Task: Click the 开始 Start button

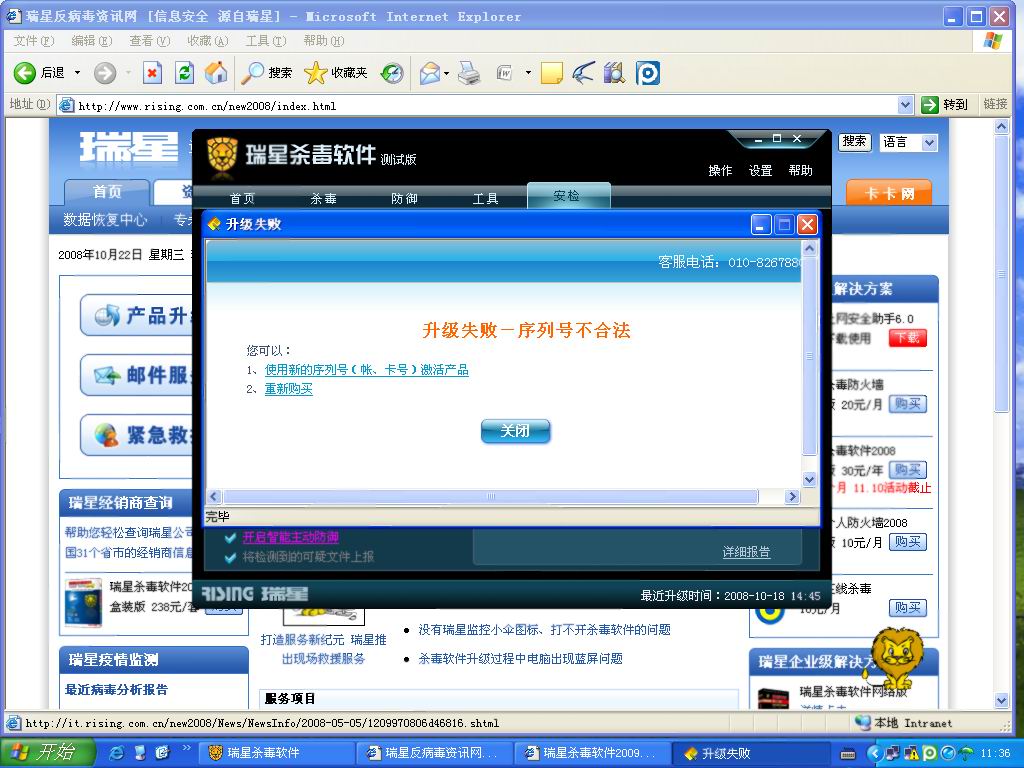Action: click(x=47, y=753)
